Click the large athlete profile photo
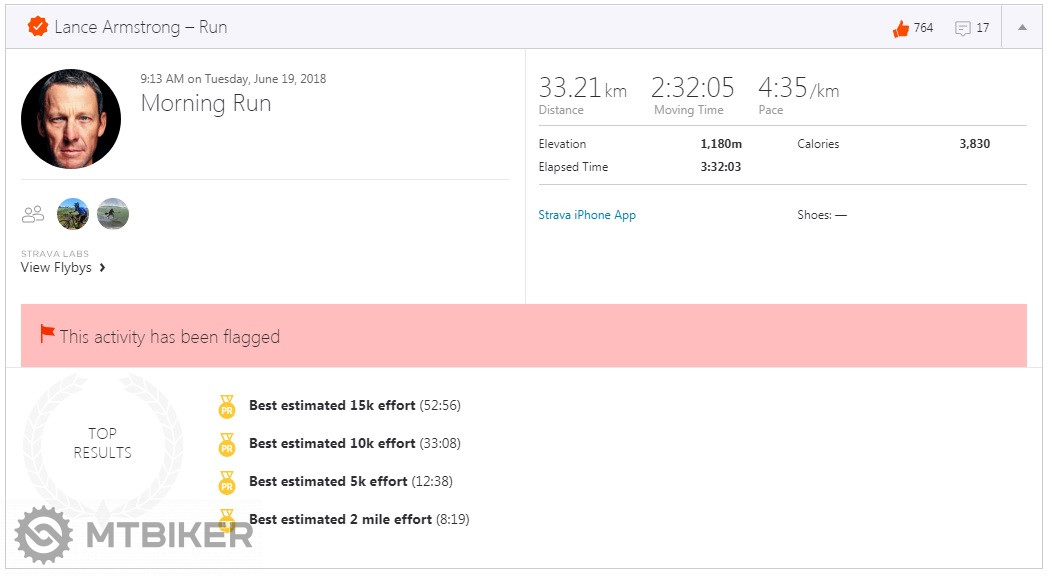1049x576 pixels. 71,119
